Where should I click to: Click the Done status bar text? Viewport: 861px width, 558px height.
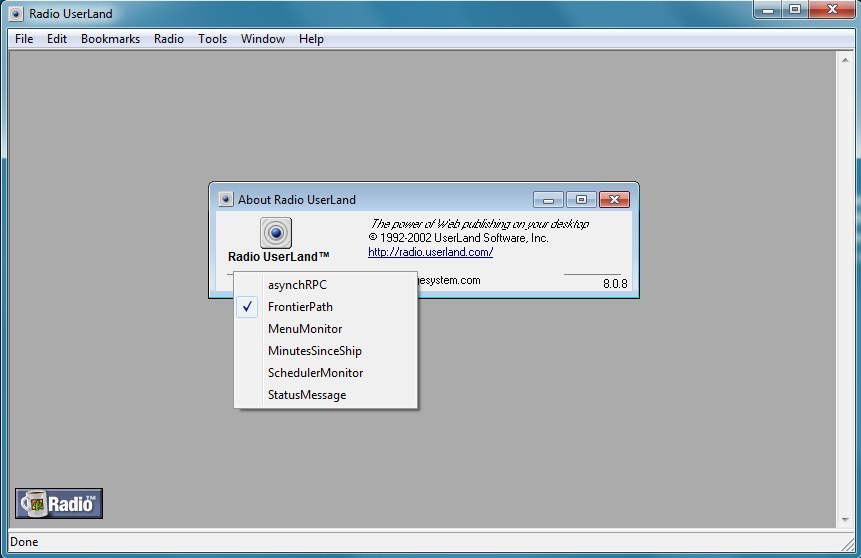24,542
